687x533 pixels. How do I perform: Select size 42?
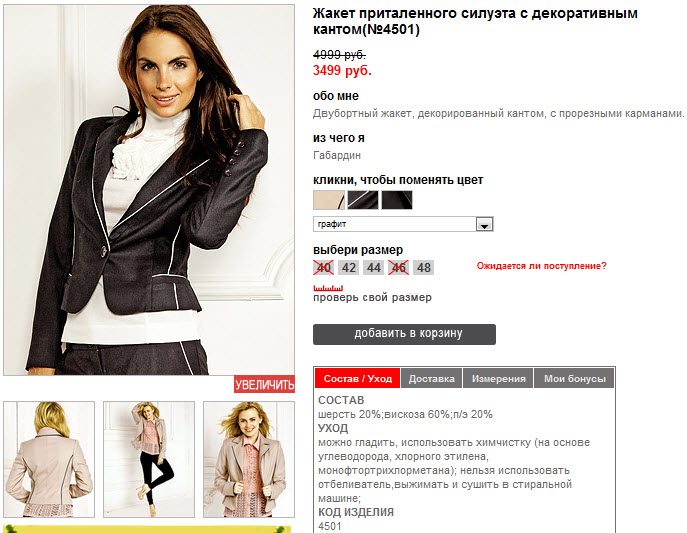pyautogui.click(x=349, y=268)
